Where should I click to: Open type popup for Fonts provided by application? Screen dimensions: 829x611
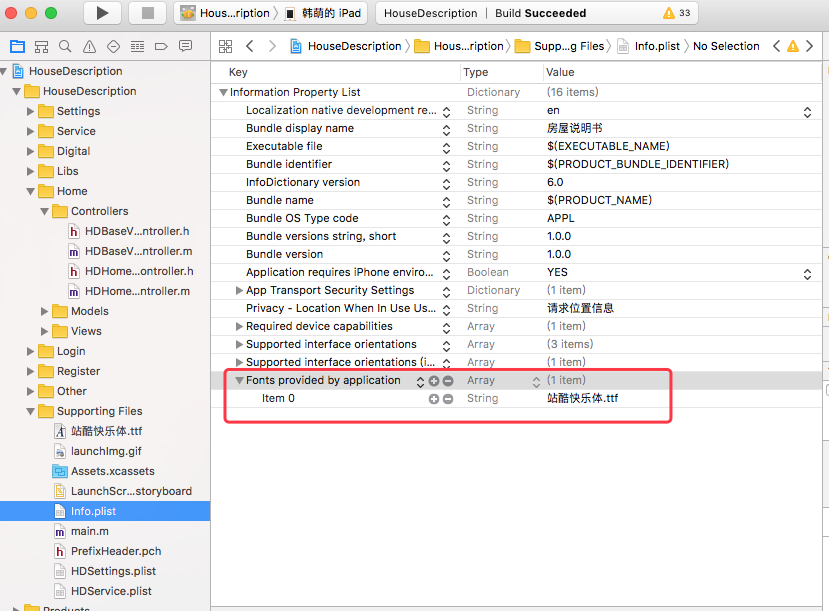click(x=536, y=381)
